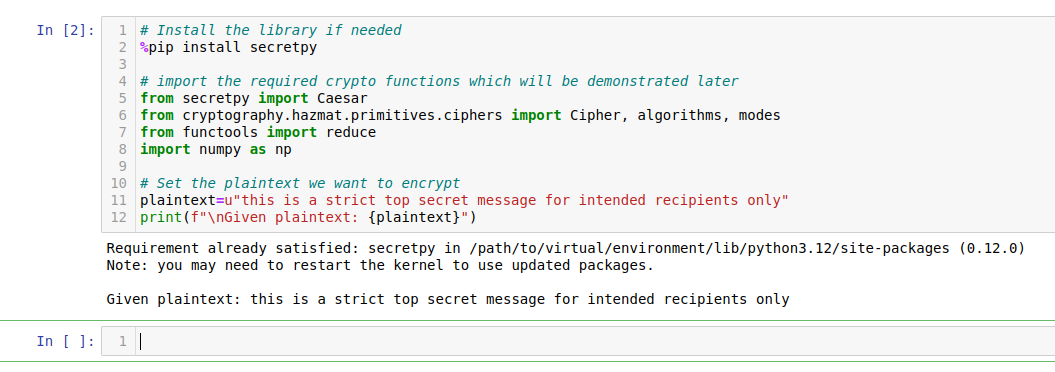Image resolution: width=1055 pixels, height=372 pixels.
Task: Click the 'import the required crypto functions' comment
Action: (x=439, y=81)
